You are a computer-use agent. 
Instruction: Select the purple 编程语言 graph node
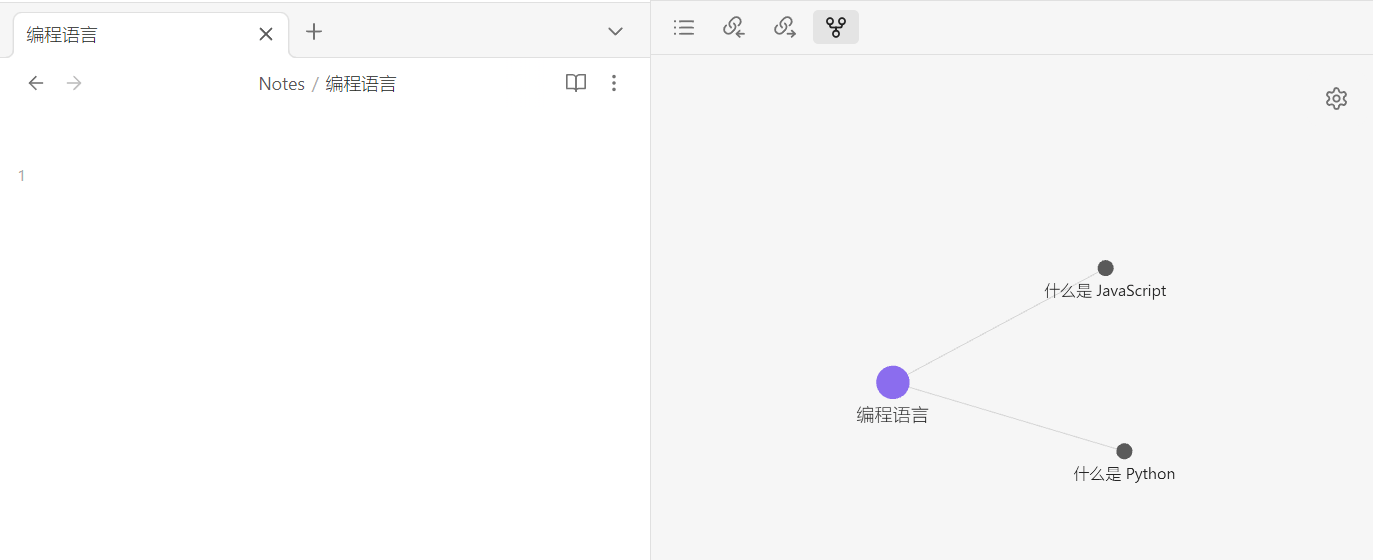pos(893,382)
